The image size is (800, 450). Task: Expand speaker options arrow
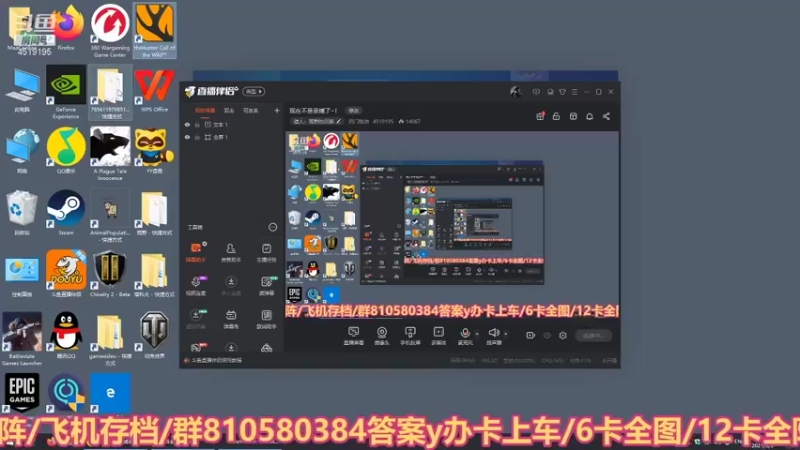[506, 334]
